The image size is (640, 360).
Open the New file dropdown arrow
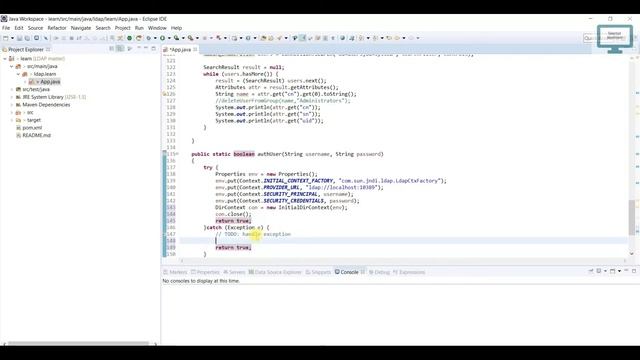pyautogui.click(x=12, y=38)
